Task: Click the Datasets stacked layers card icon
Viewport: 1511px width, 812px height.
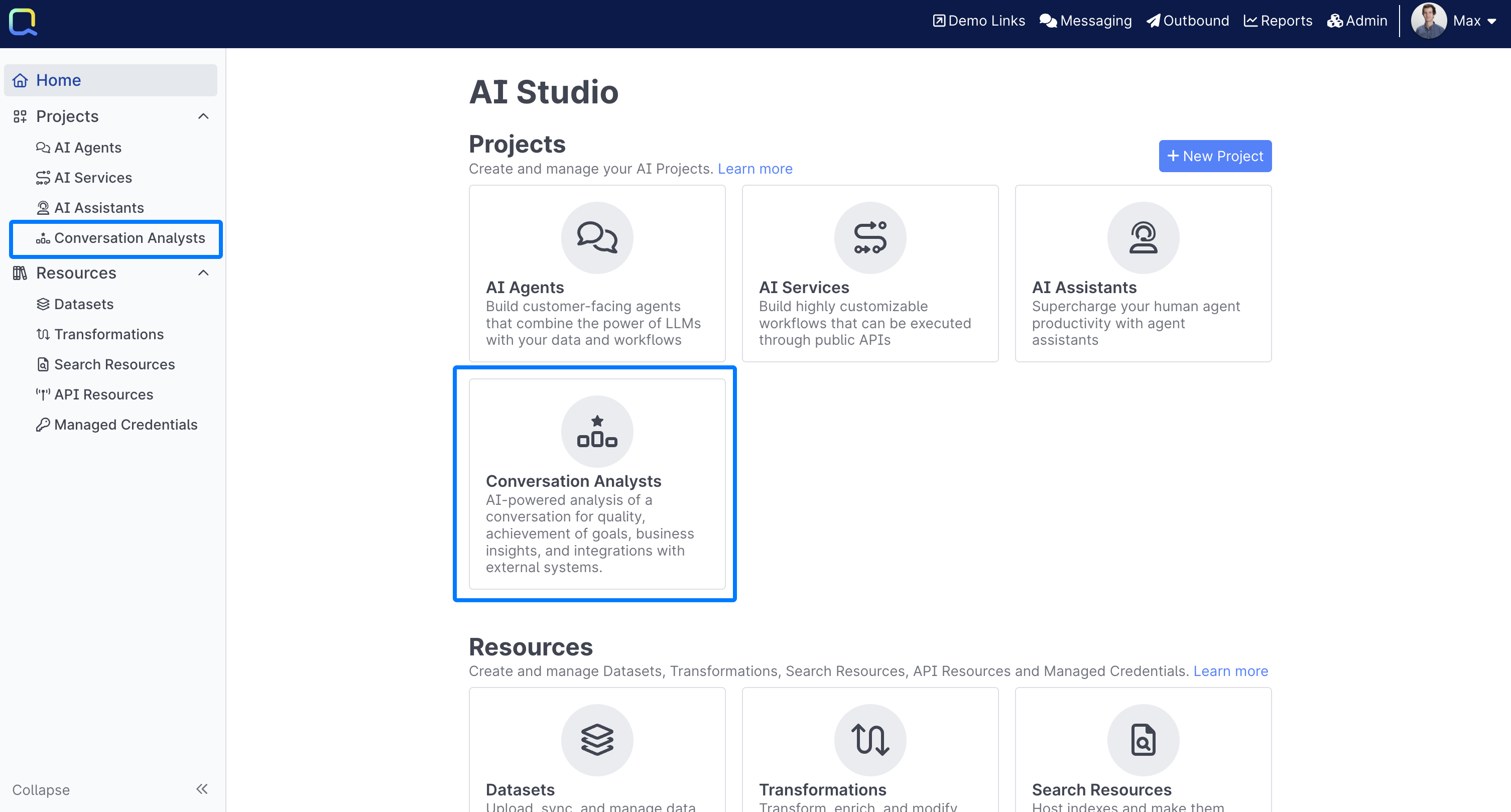Action: [596, 739]
